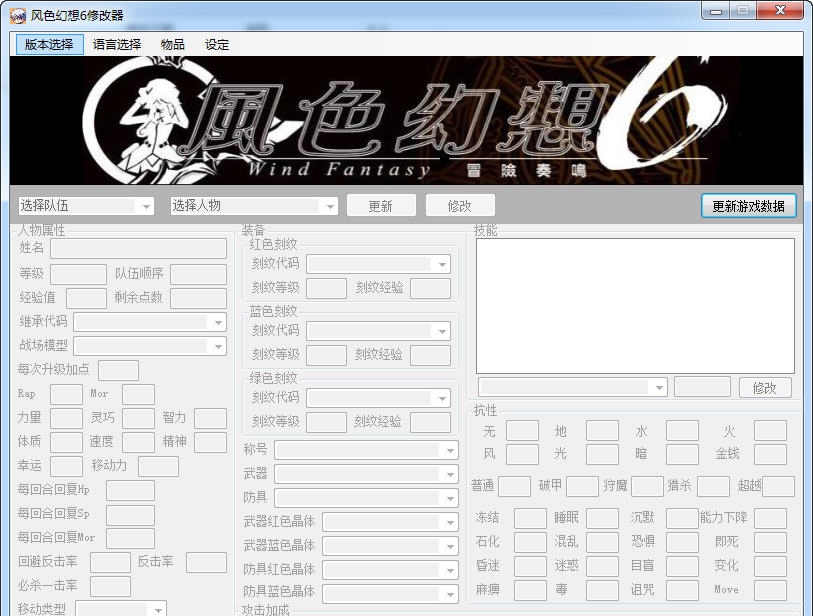Click the 回避反击率 input field

tap(110, 562)
